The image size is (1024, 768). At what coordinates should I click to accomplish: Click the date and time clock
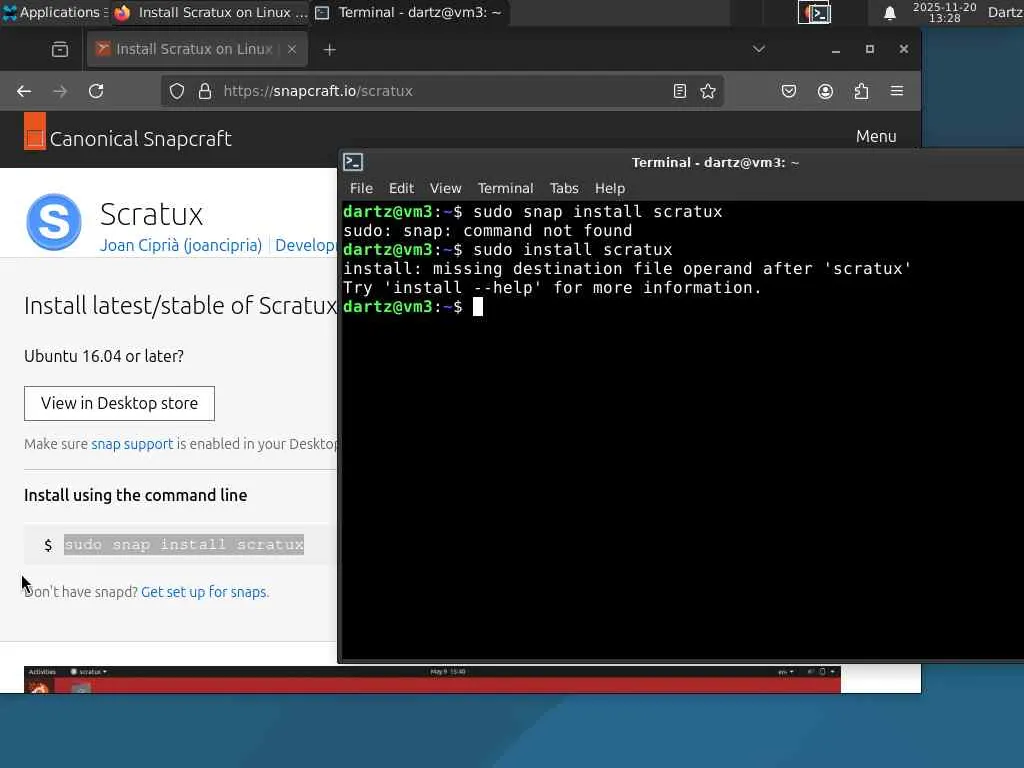click(x=944, y=12)
